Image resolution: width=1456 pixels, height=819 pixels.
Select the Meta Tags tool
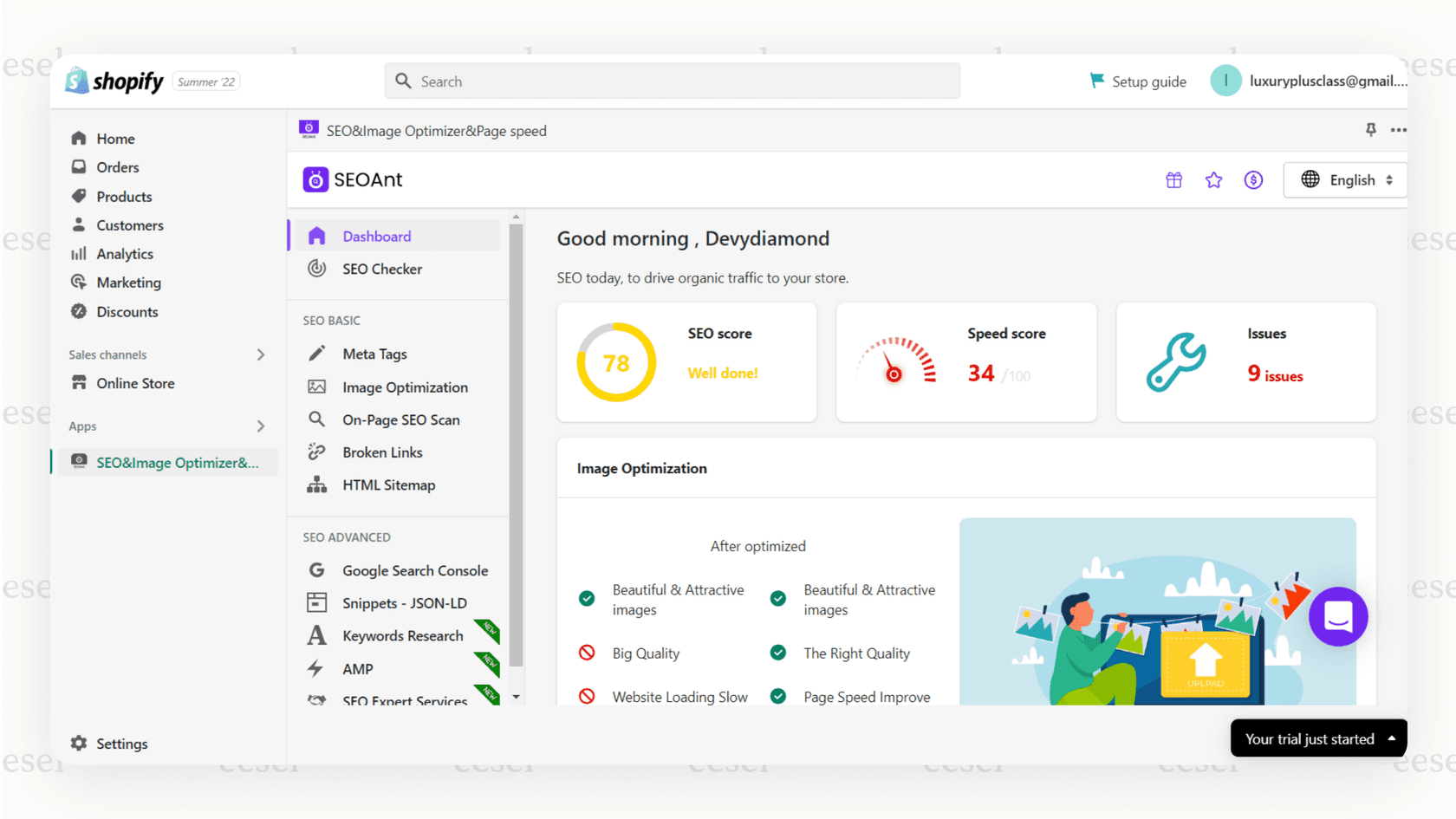(374, 354)
